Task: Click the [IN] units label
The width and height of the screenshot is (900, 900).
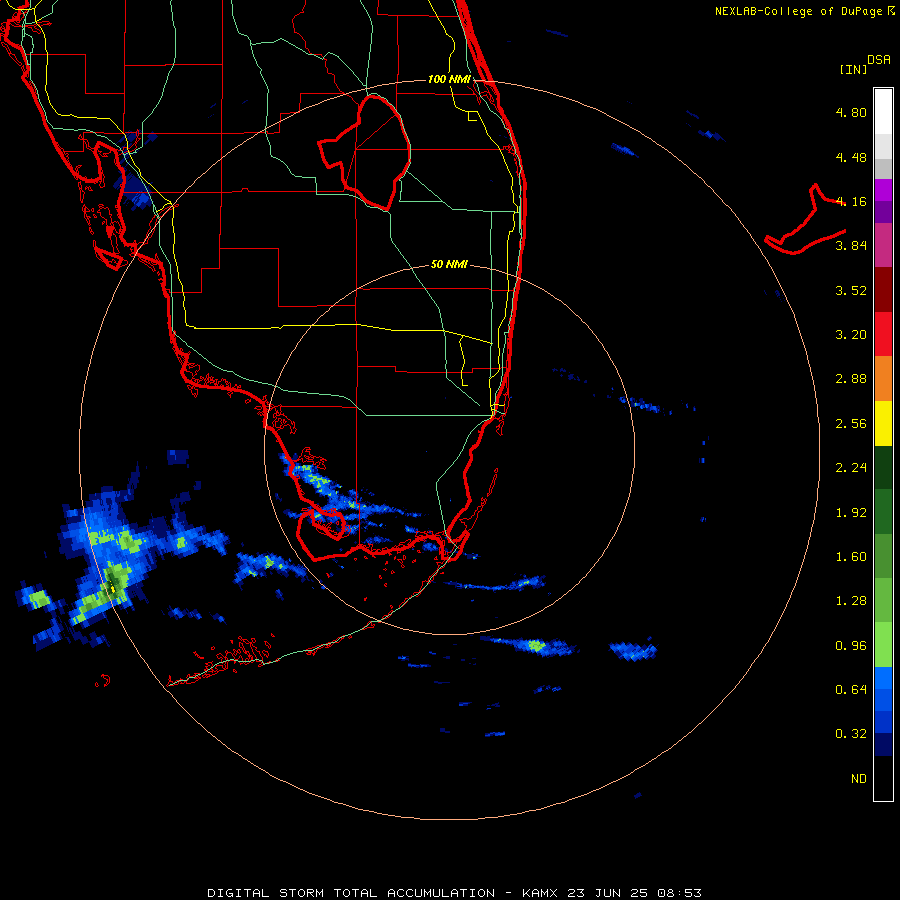Action: [x=853, y=69]
